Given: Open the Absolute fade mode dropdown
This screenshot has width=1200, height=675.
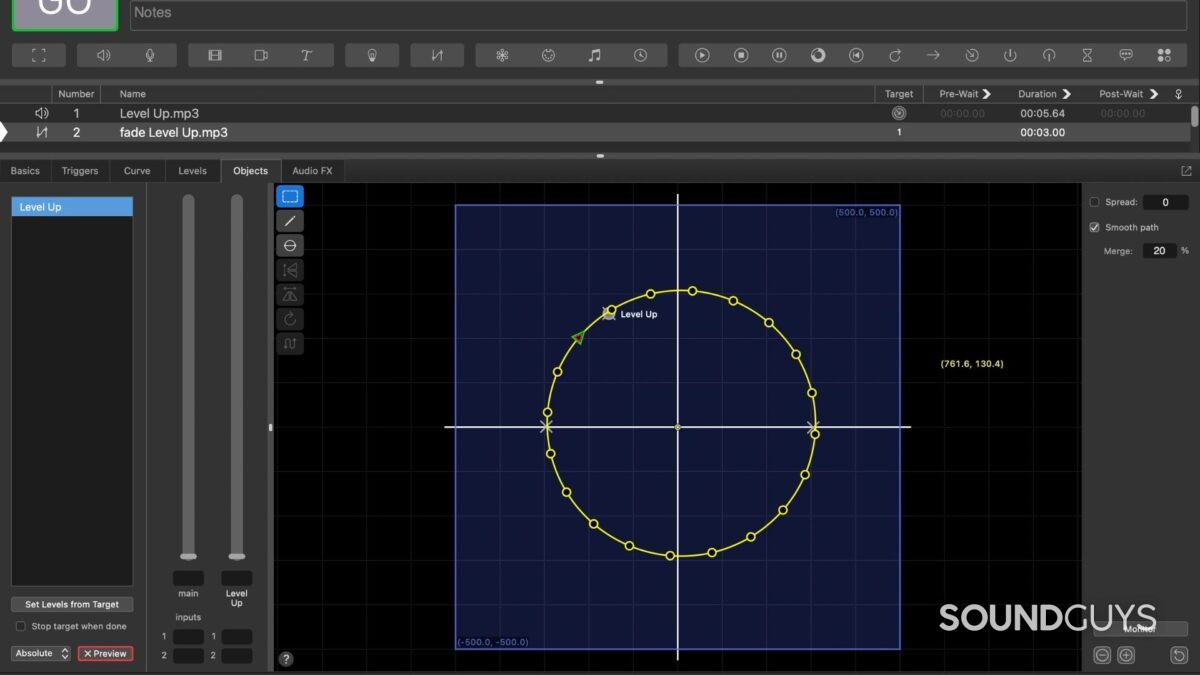Looking at the screenshot, I should pos(41,653).
